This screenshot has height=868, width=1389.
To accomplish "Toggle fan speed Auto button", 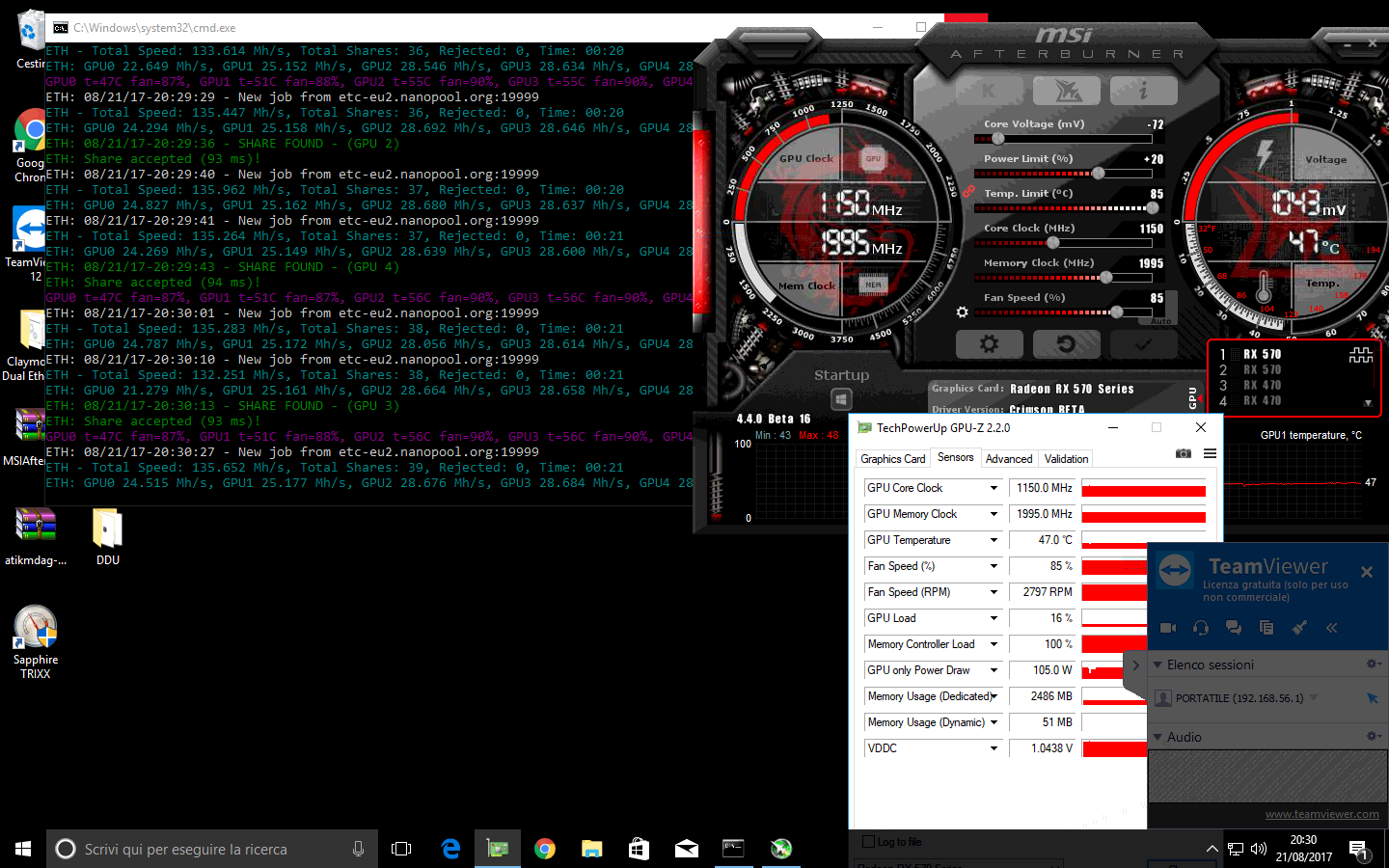I will [x=1161, y=321].
